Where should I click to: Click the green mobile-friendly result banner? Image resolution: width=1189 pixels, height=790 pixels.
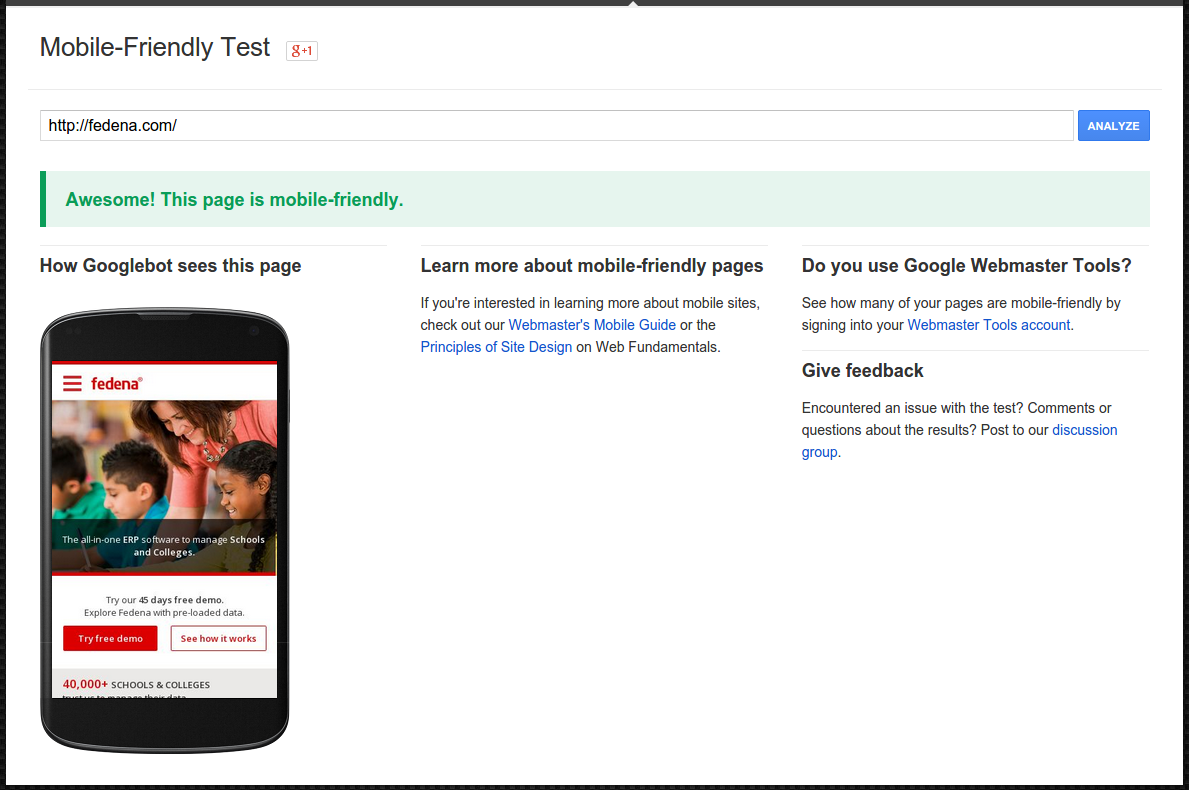click(595, 199)
